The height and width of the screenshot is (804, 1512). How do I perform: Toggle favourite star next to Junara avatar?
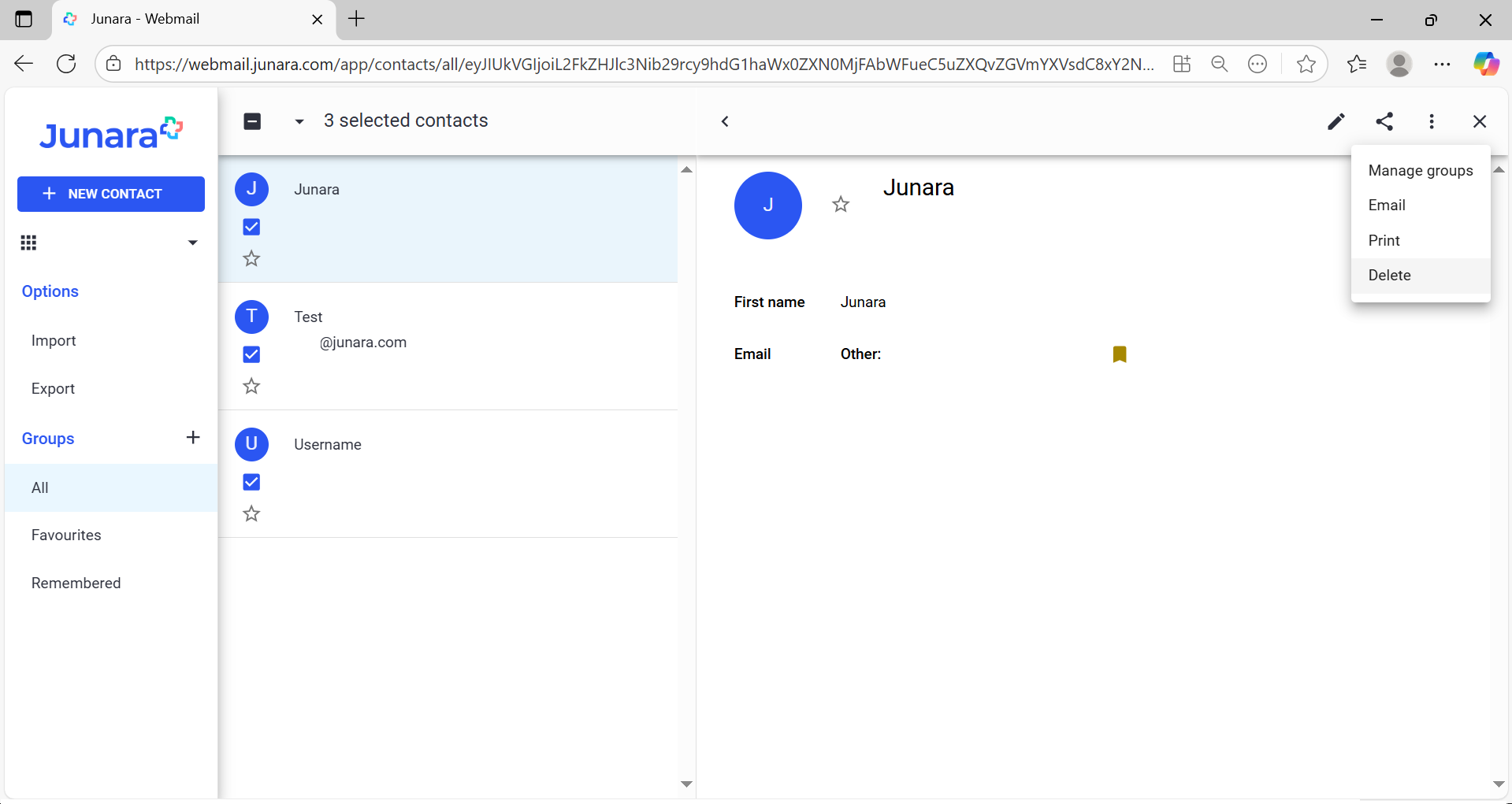click(x=841, y=205)
